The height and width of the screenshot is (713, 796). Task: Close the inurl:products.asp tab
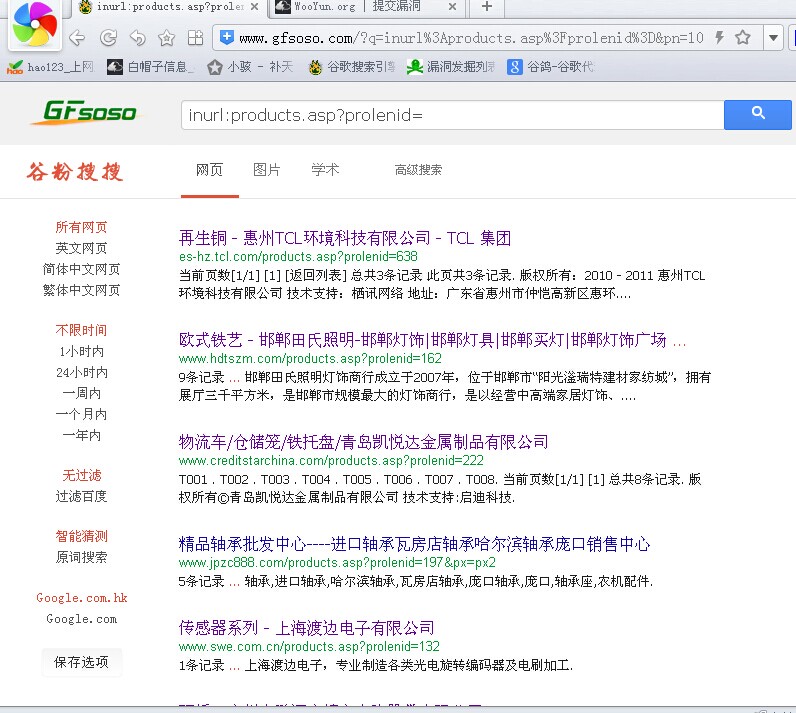[x=254, y=7]
